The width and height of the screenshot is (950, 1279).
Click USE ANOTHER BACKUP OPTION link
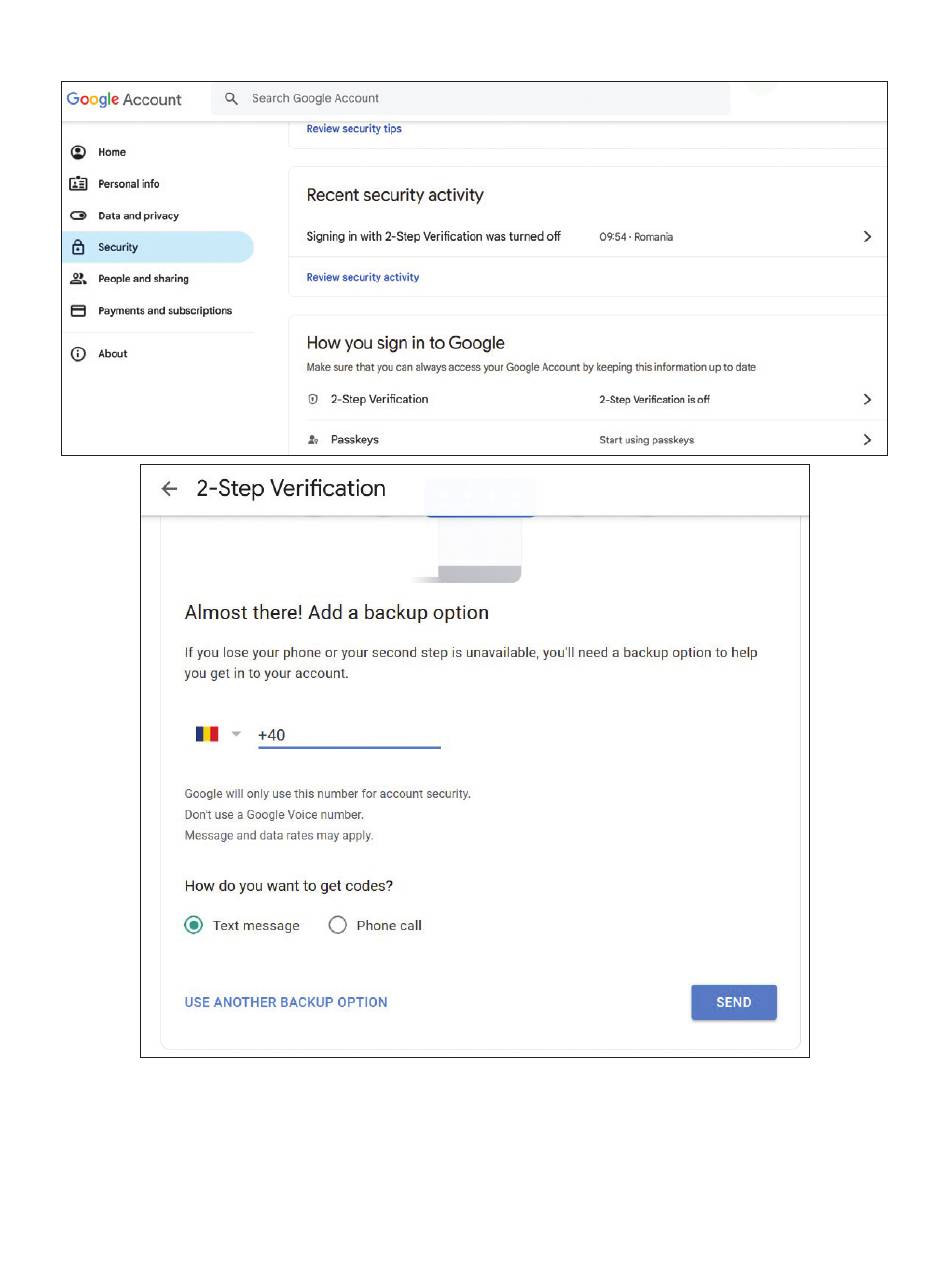tap(286, 1002)
